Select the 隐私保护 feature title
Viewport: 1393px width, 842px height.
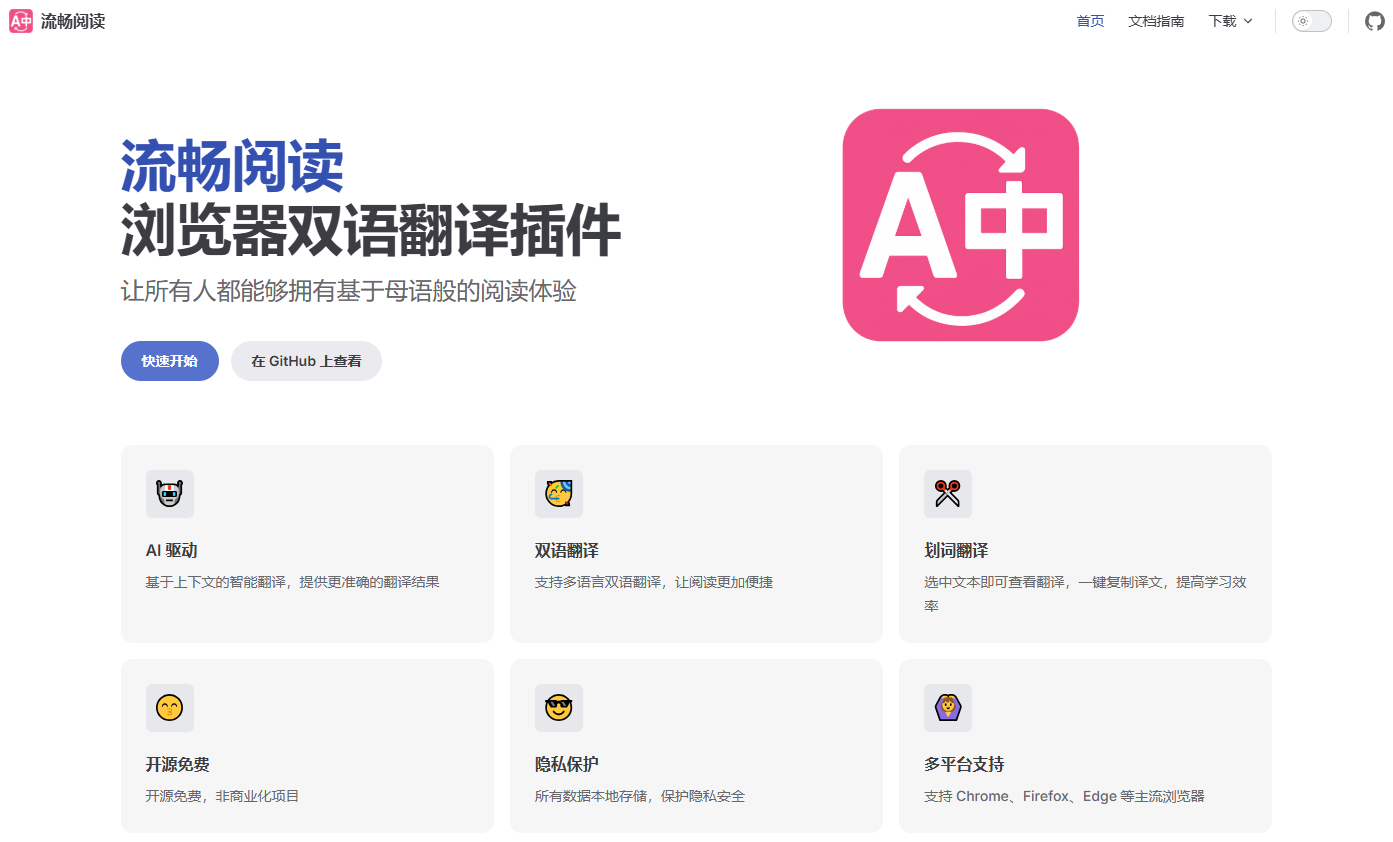567,765
